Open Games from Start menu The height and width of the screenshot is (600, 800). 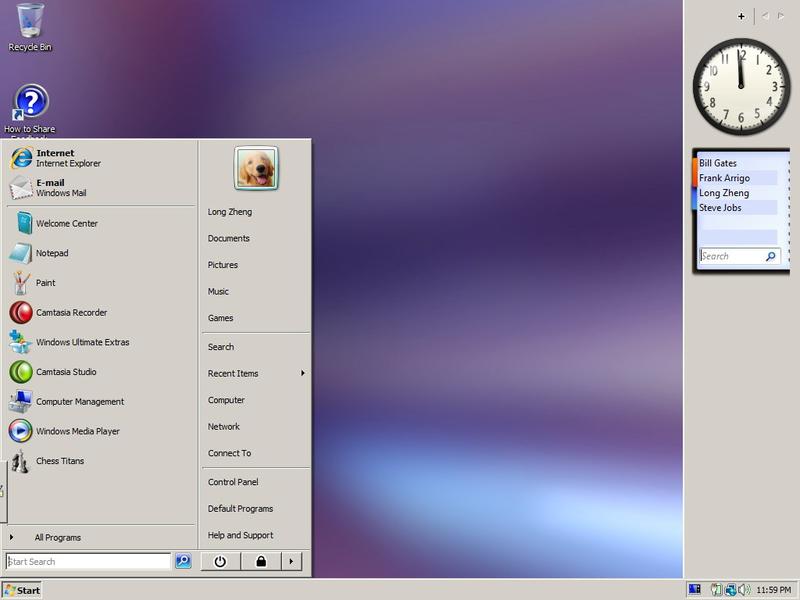[220, 318]
